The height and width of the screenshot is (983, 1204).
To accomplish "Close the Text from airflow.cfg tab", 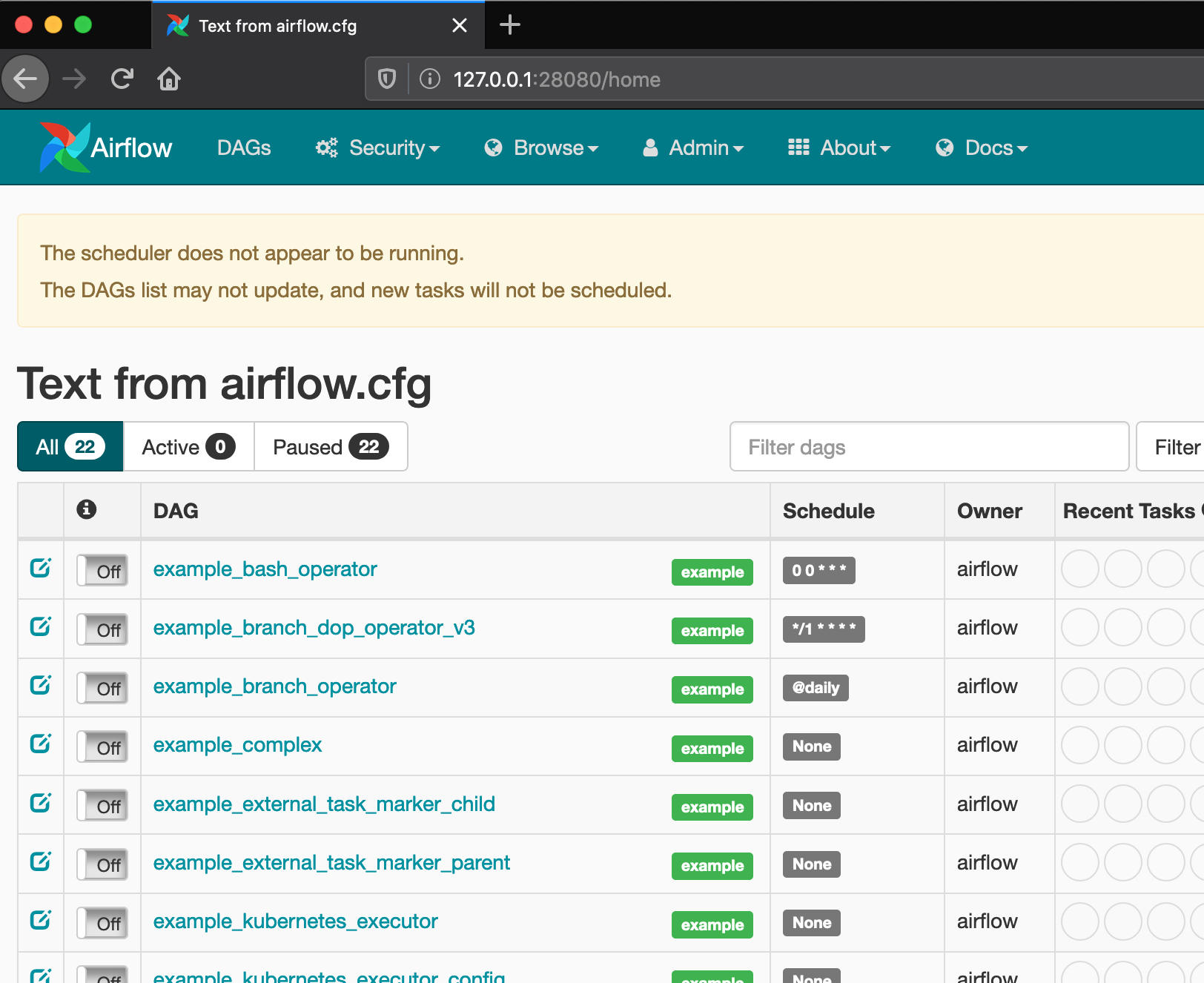I will tap(460, 26).
